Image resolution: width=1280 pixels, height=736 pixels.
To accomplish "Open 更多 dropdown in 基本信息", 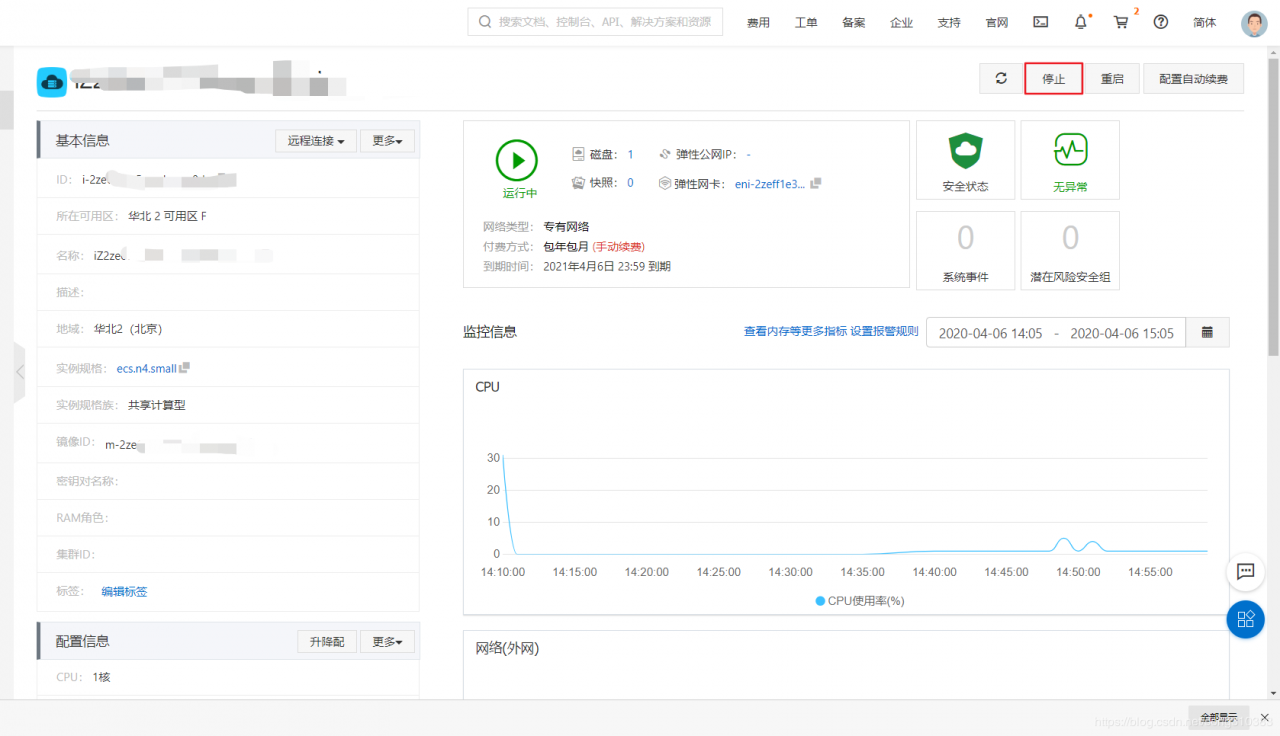I will click(x=387, y=141).
